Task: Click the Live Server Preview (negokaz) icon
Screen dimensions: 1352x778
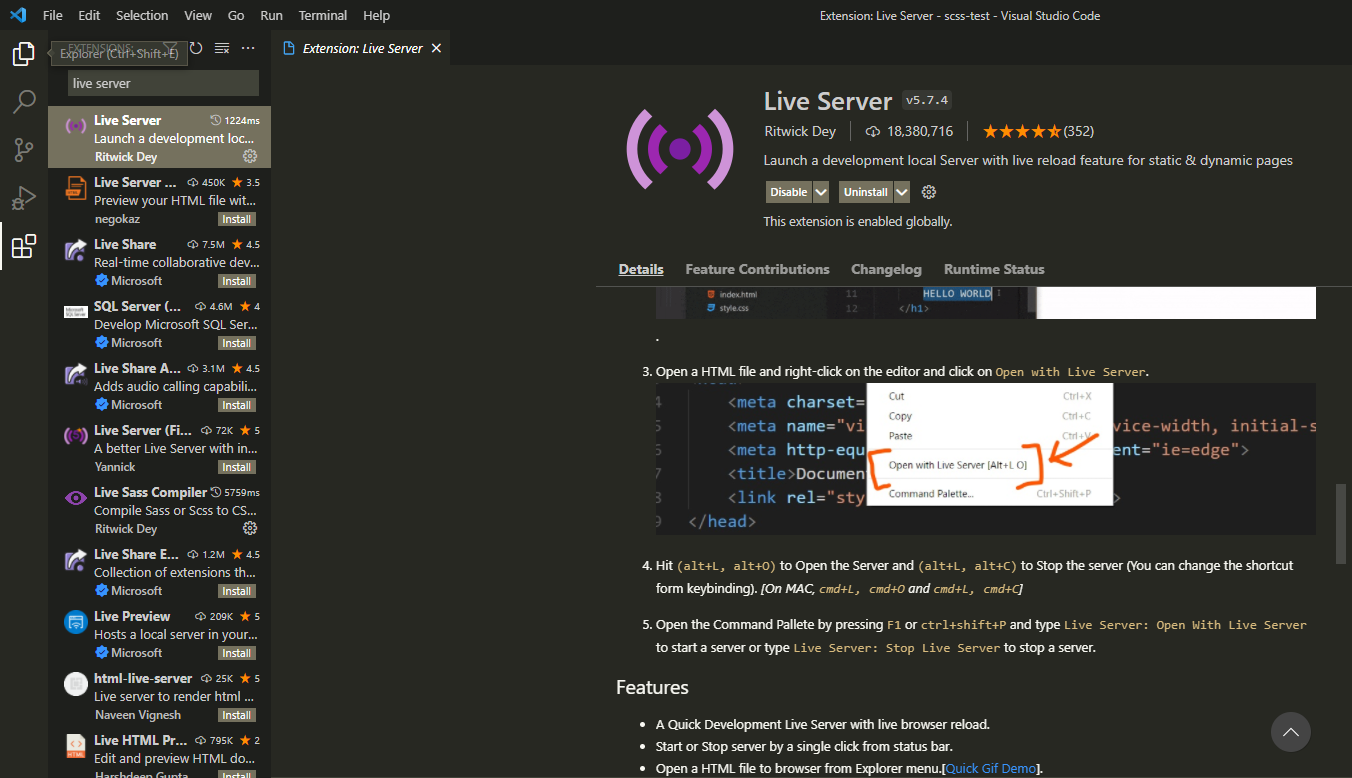Action: click(x=76, y=188)
